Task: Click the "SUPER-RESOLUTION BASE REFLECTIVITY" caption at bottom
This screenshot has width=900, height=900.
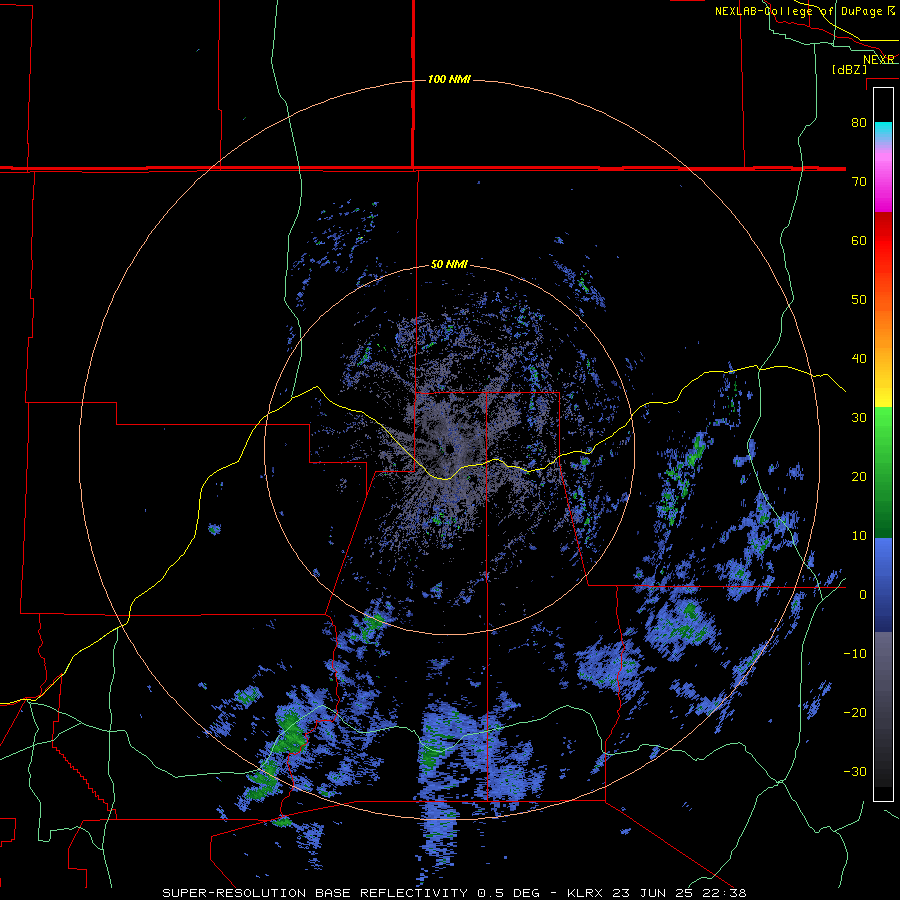Action: (315, 893)
